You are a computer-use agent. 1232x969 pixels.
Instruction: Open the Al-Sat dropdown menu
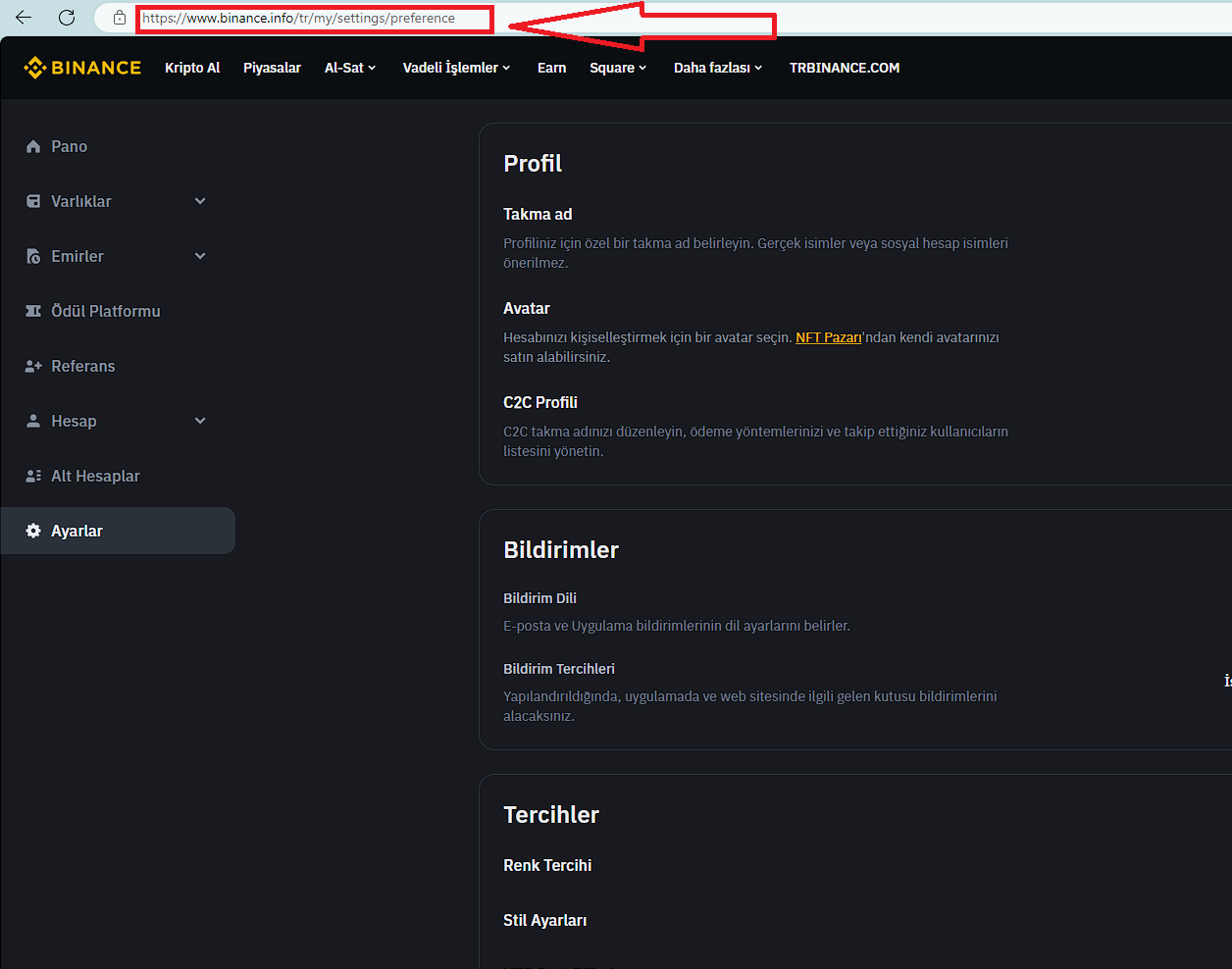tap(350, 68)
